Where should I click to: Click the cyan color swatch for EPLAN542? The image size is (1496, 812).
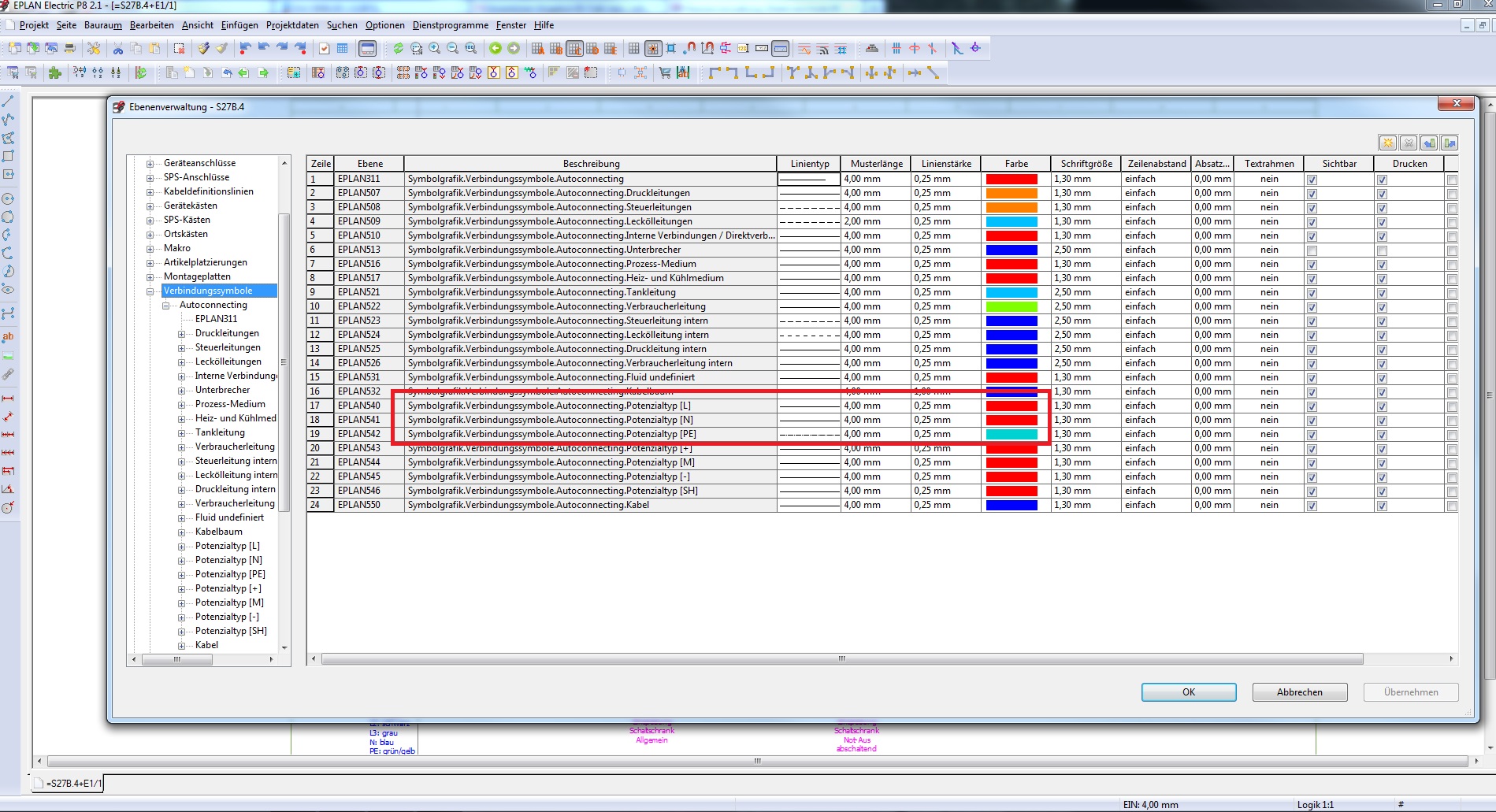tap(1012, 435)
